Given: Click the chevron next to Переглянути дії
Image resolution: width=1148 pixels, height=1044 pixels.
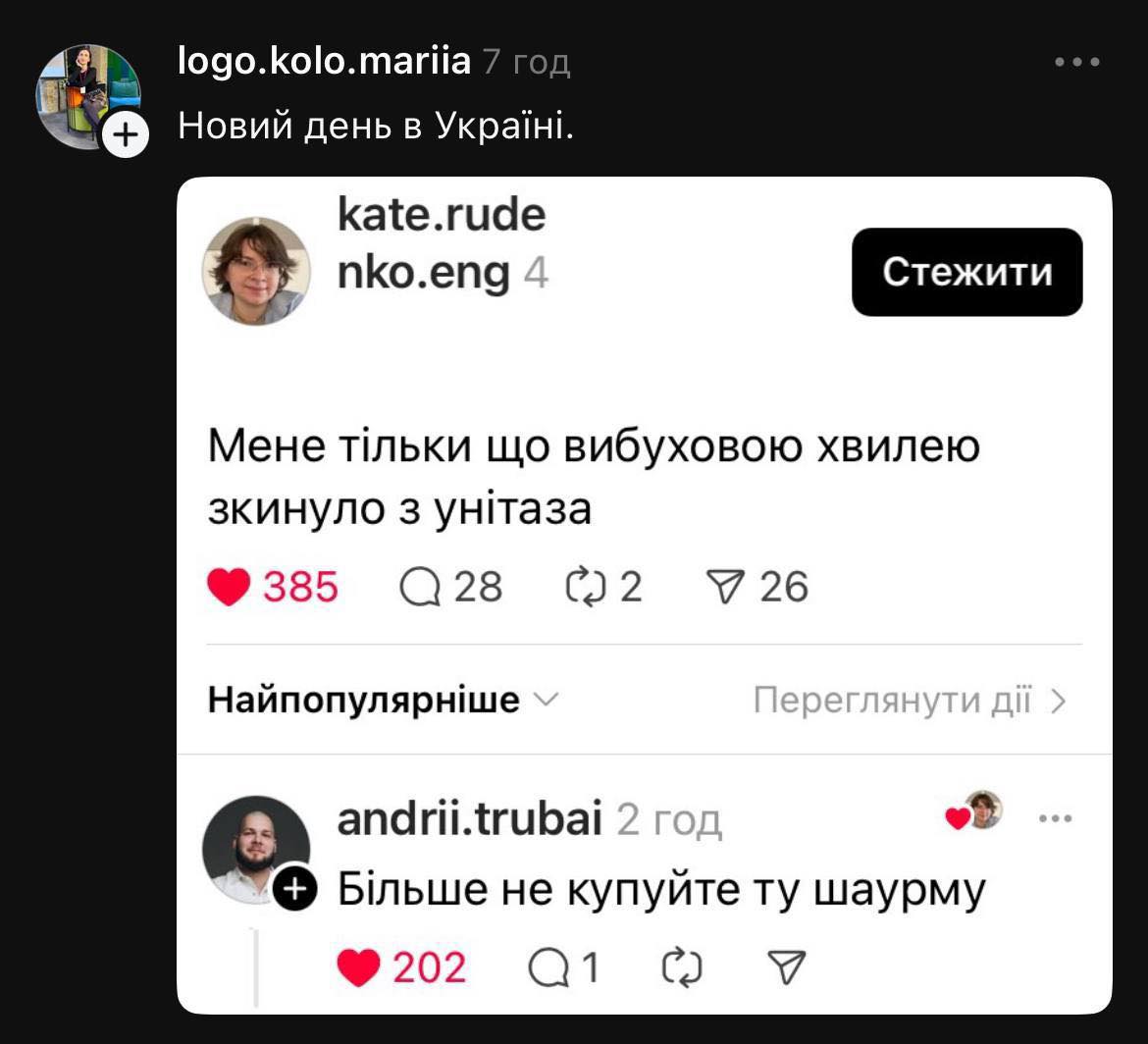Looking at the screenshot, I should pos(1059,701).
